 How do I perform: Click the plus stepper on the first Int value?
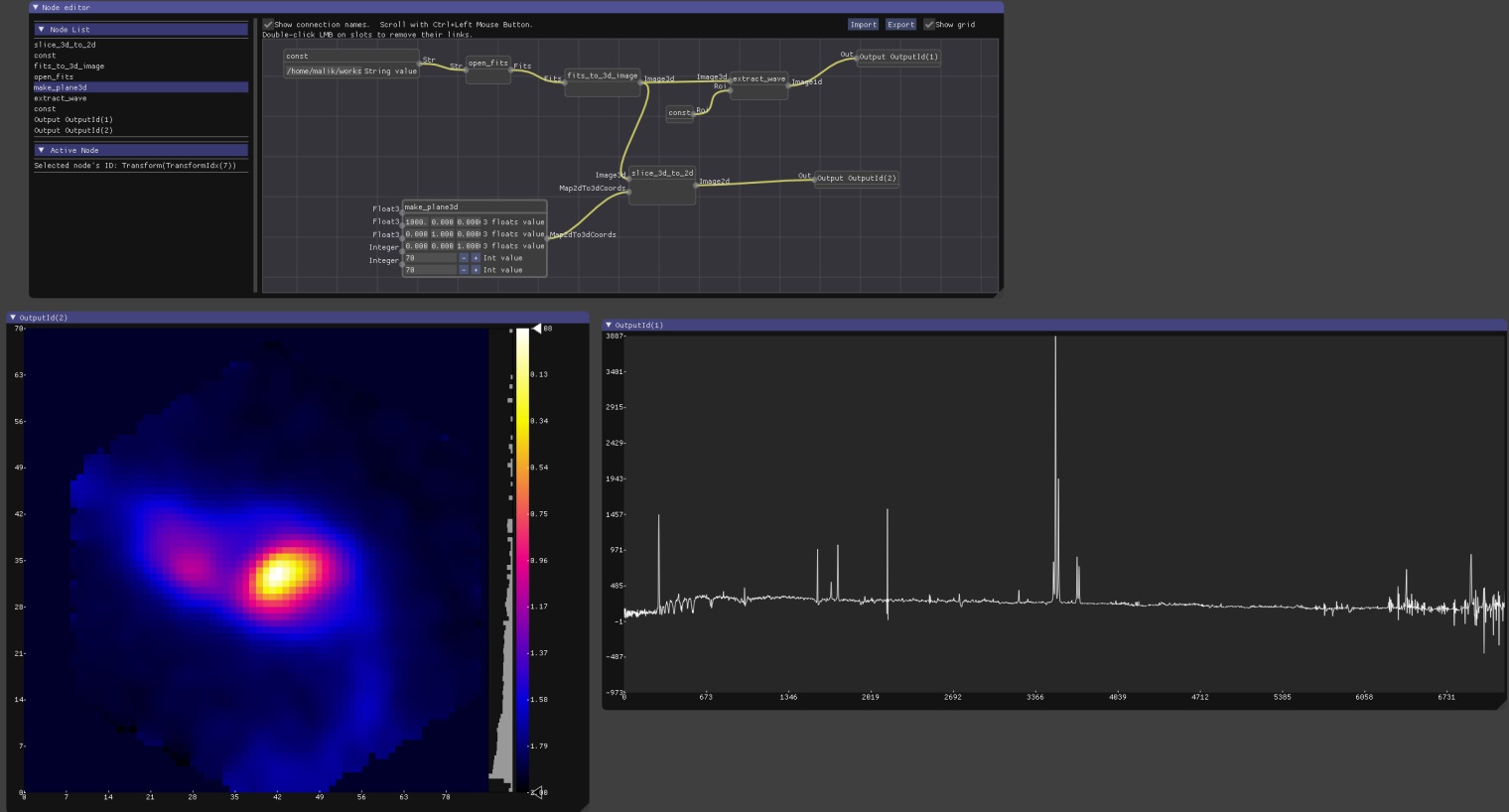click(x=476, y=258)
